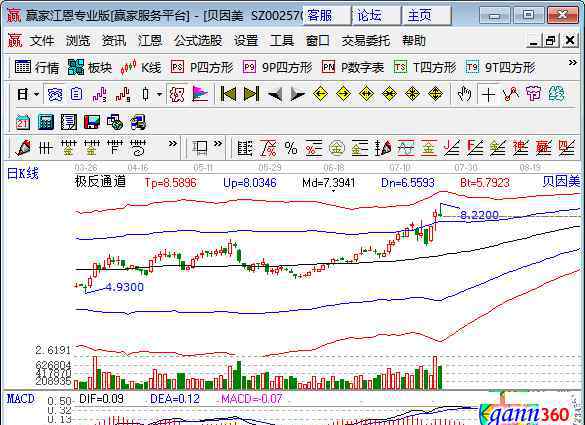Activate the crosshair cursor tool
Screen dimensions: 585x425
[x=488, y=95]
